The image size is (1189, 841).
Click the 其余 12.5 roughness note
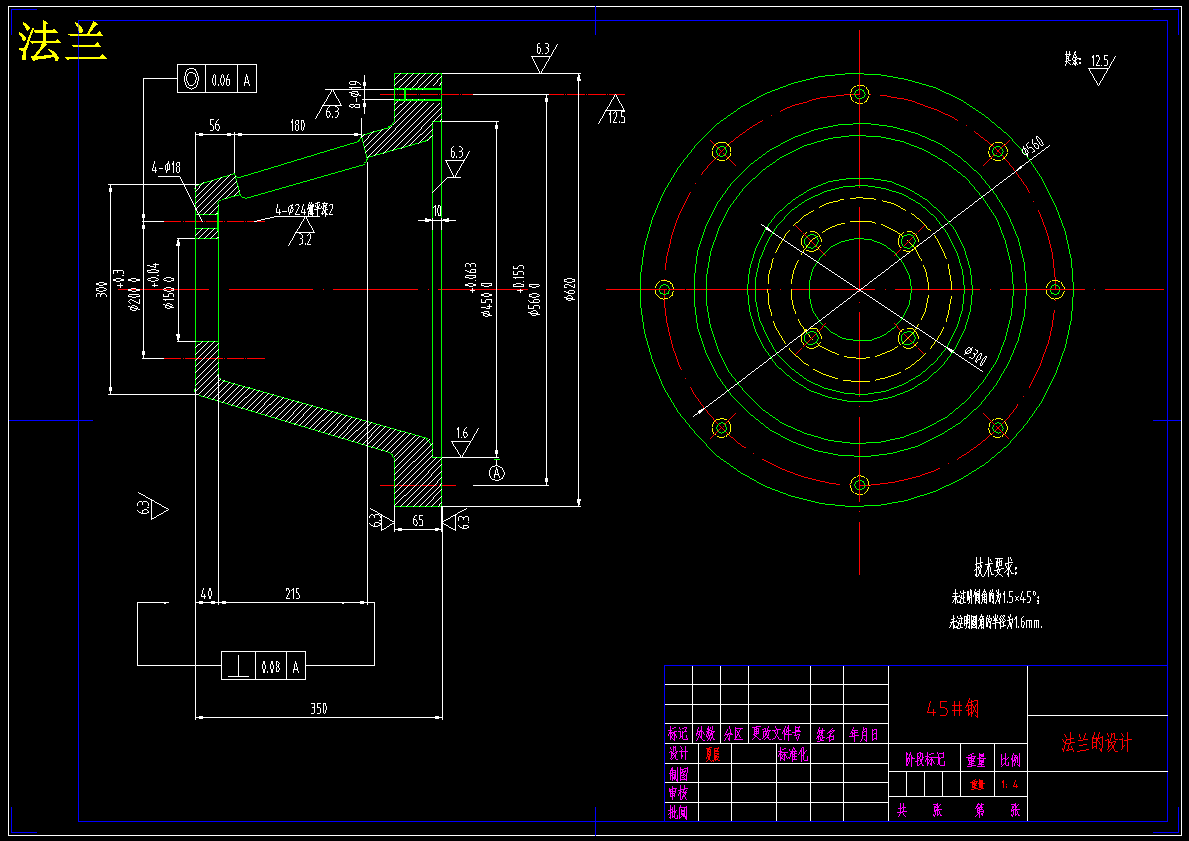pyautogui.click(x=1089, y=67)
